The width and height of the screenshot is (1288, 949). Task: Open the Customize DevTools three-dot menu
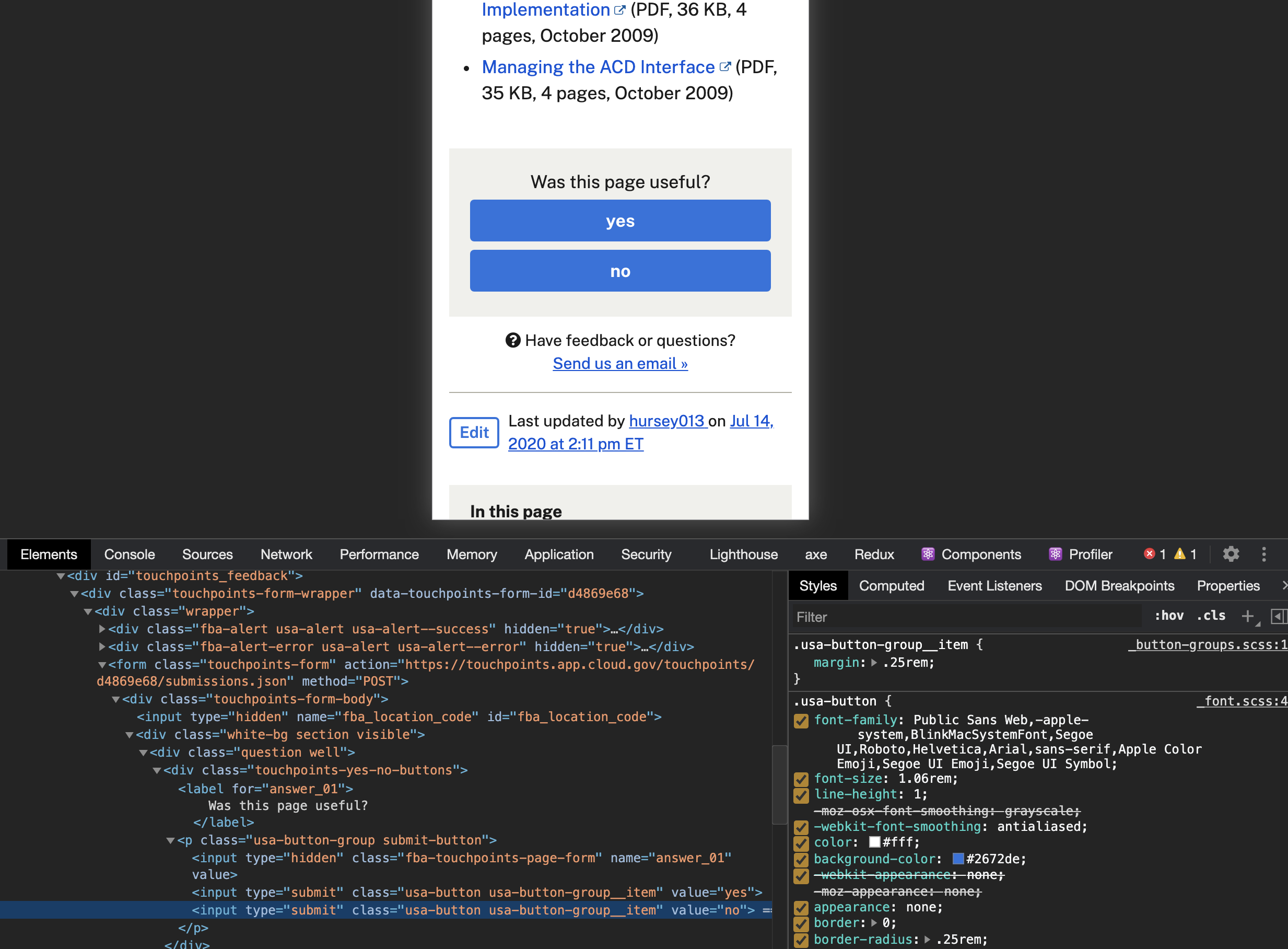point(1264,554)
